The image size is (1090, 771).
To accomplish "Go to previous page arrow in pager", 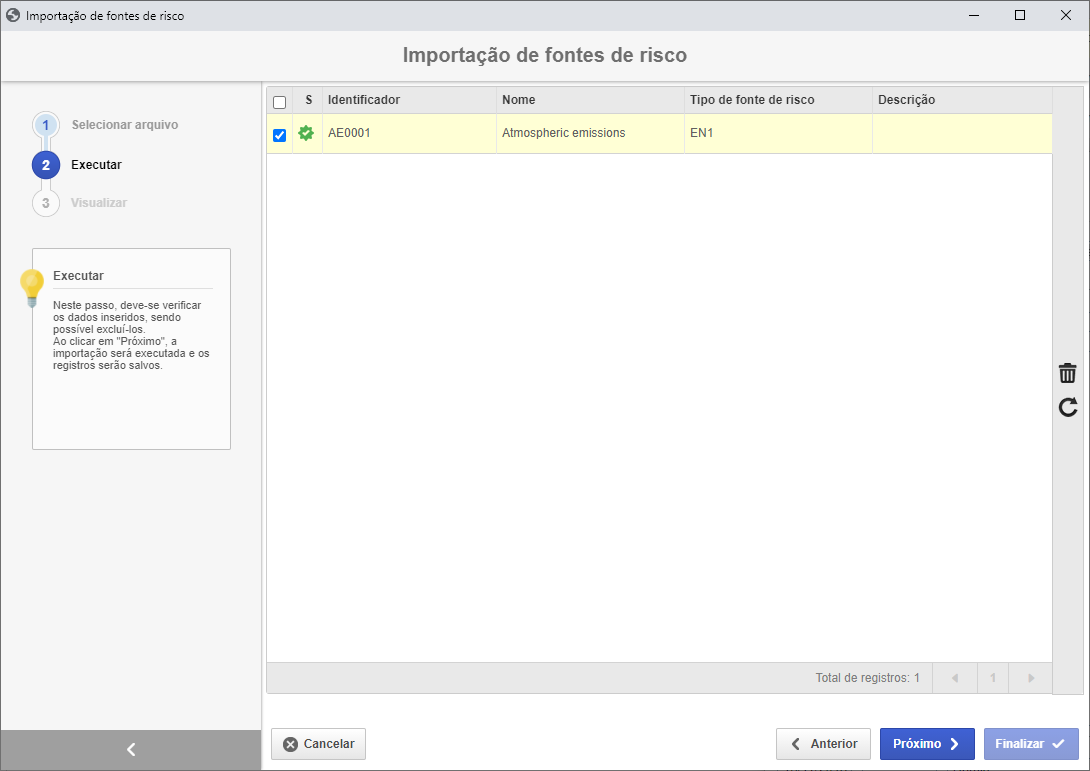I will coord(954,678).
